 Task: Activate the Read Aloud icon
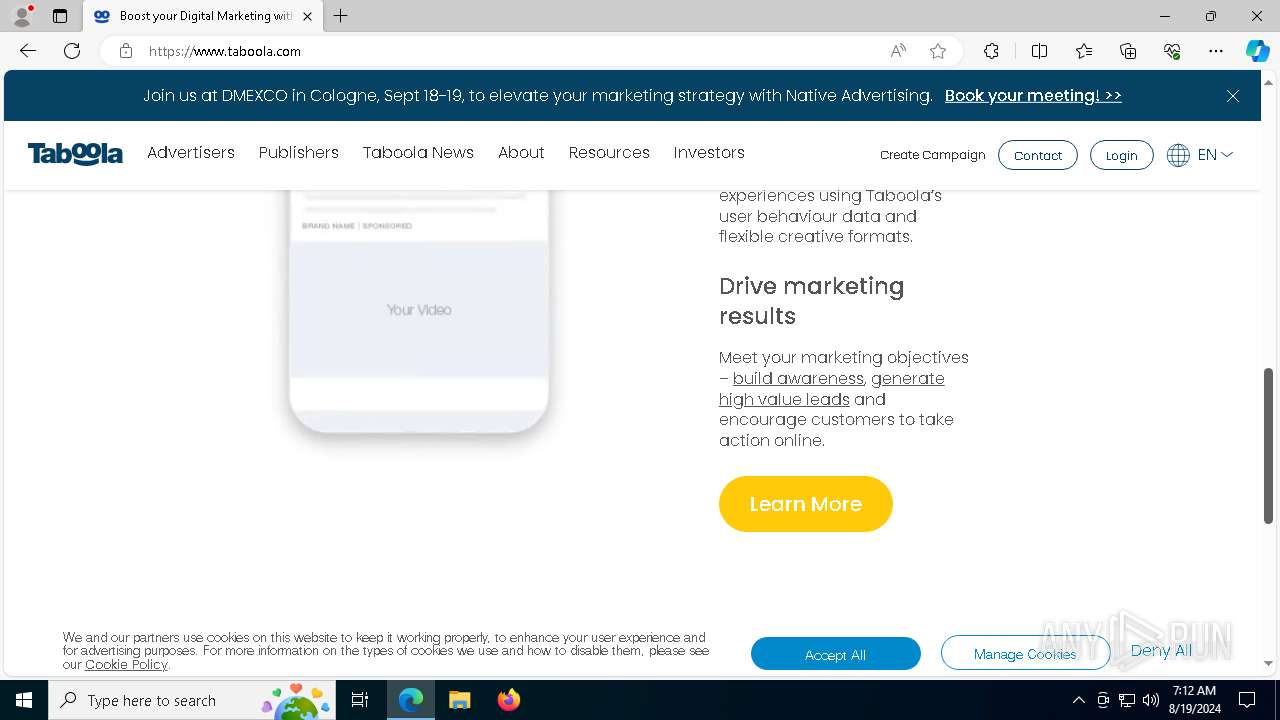898,51
